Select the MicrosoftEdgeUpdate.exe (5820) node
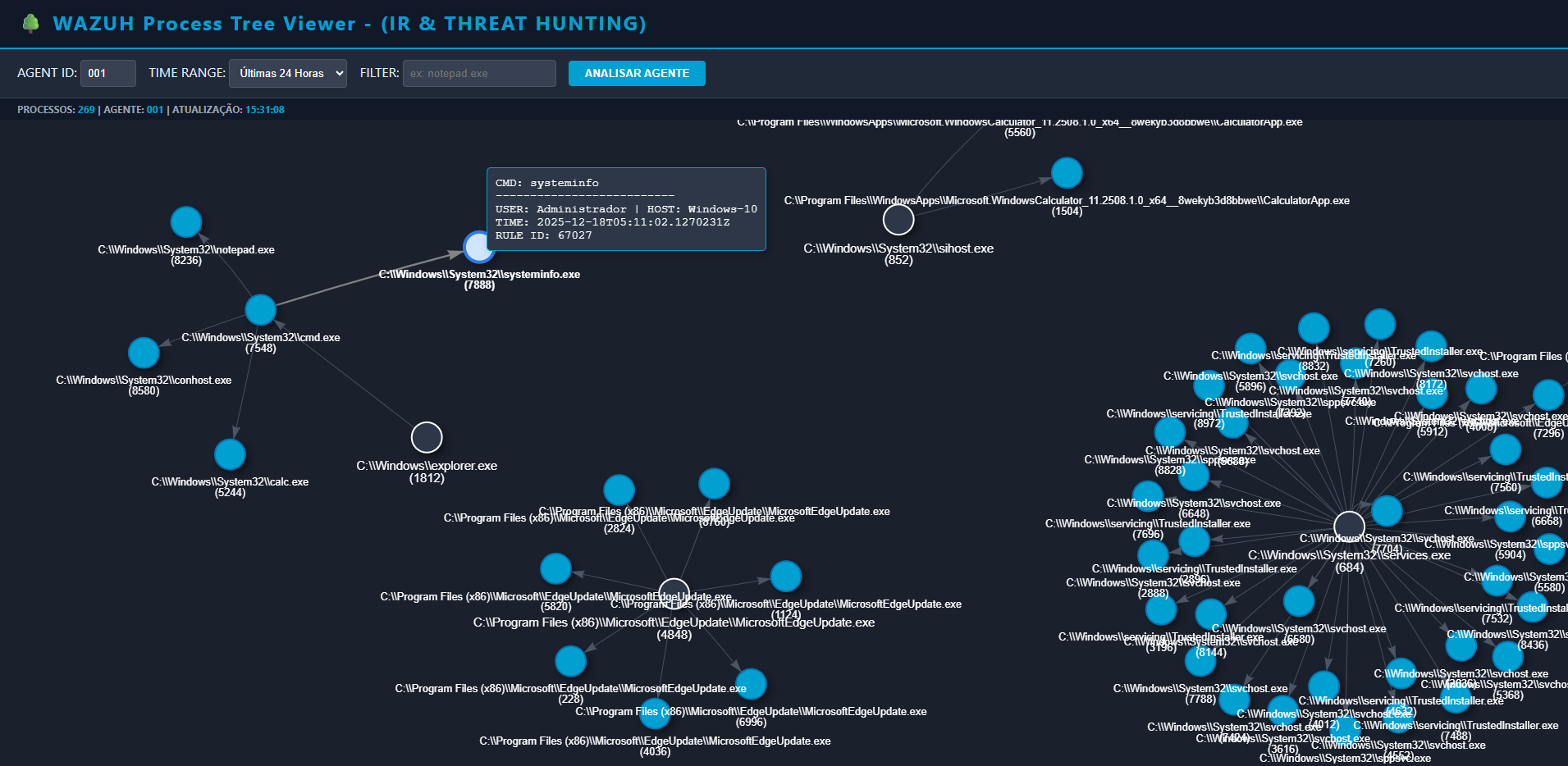 click(555, 569)
